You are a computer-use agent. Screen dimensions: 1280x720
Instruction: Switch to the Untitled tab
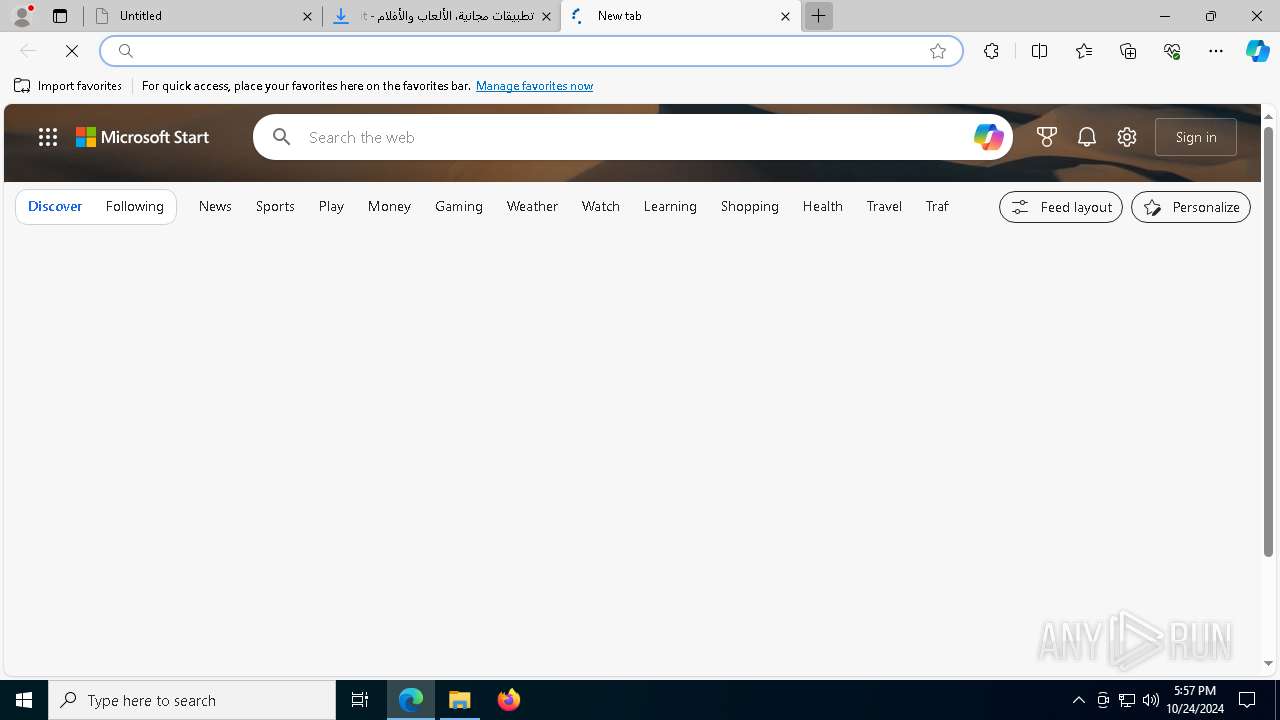click(203, 16)
